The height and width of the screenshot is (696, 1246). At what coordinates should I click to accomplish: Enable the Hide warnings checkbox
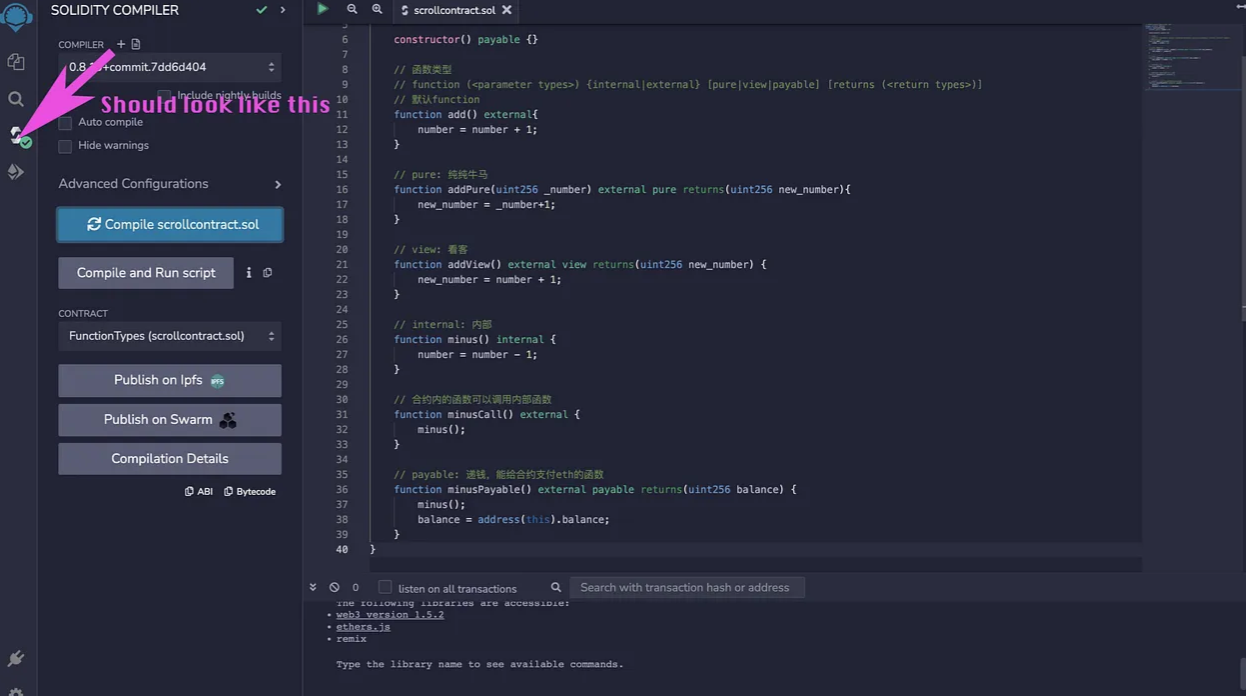(x=65, y=146)
